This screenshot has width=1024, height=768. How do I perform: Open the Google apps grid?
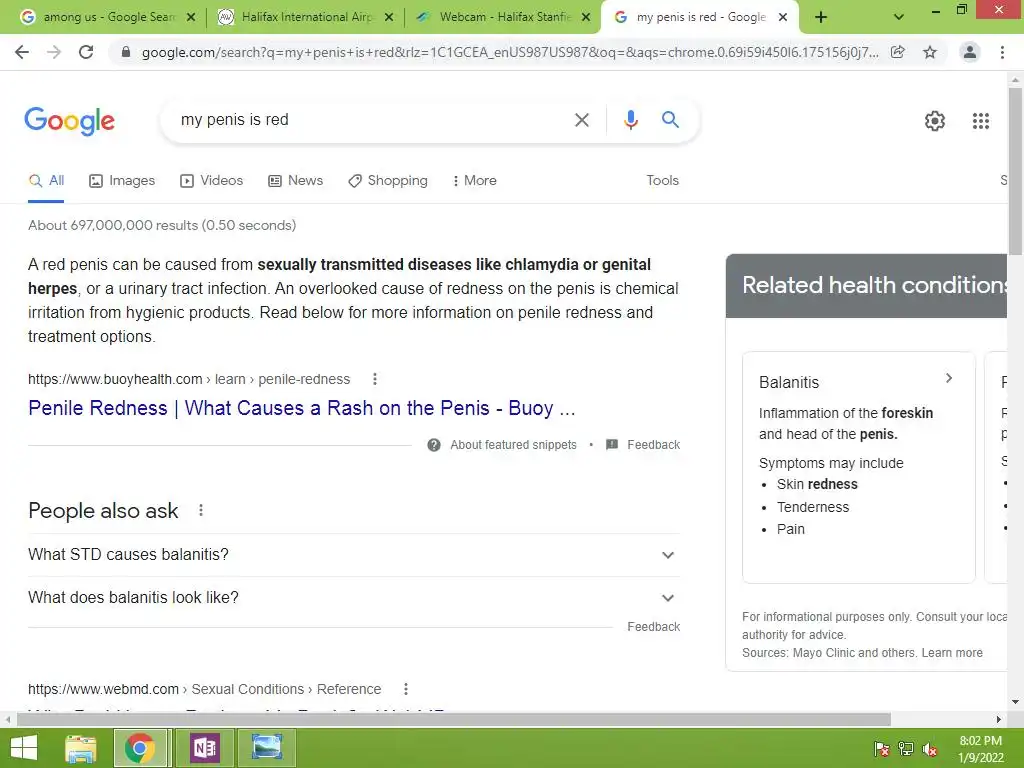[x=980, y=121]
